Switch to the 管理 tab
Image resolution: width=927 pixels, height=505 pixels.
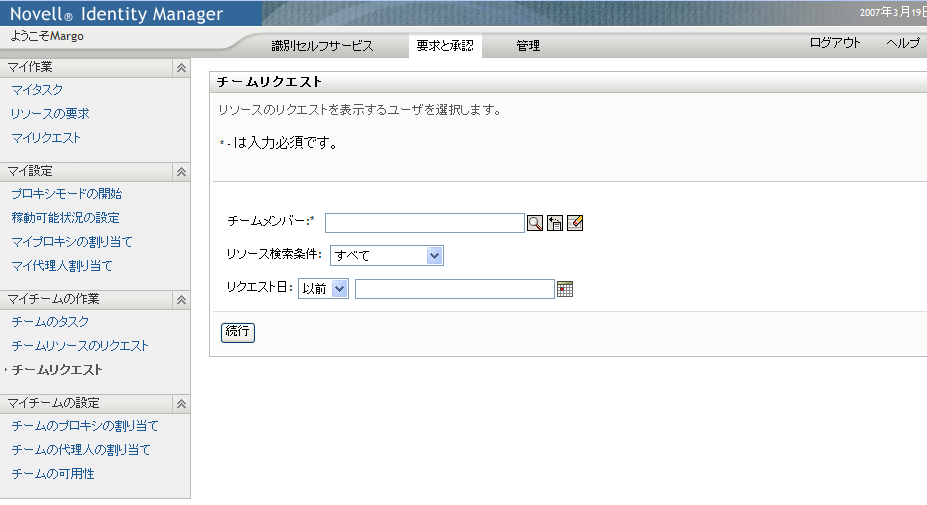pos(528,46)
